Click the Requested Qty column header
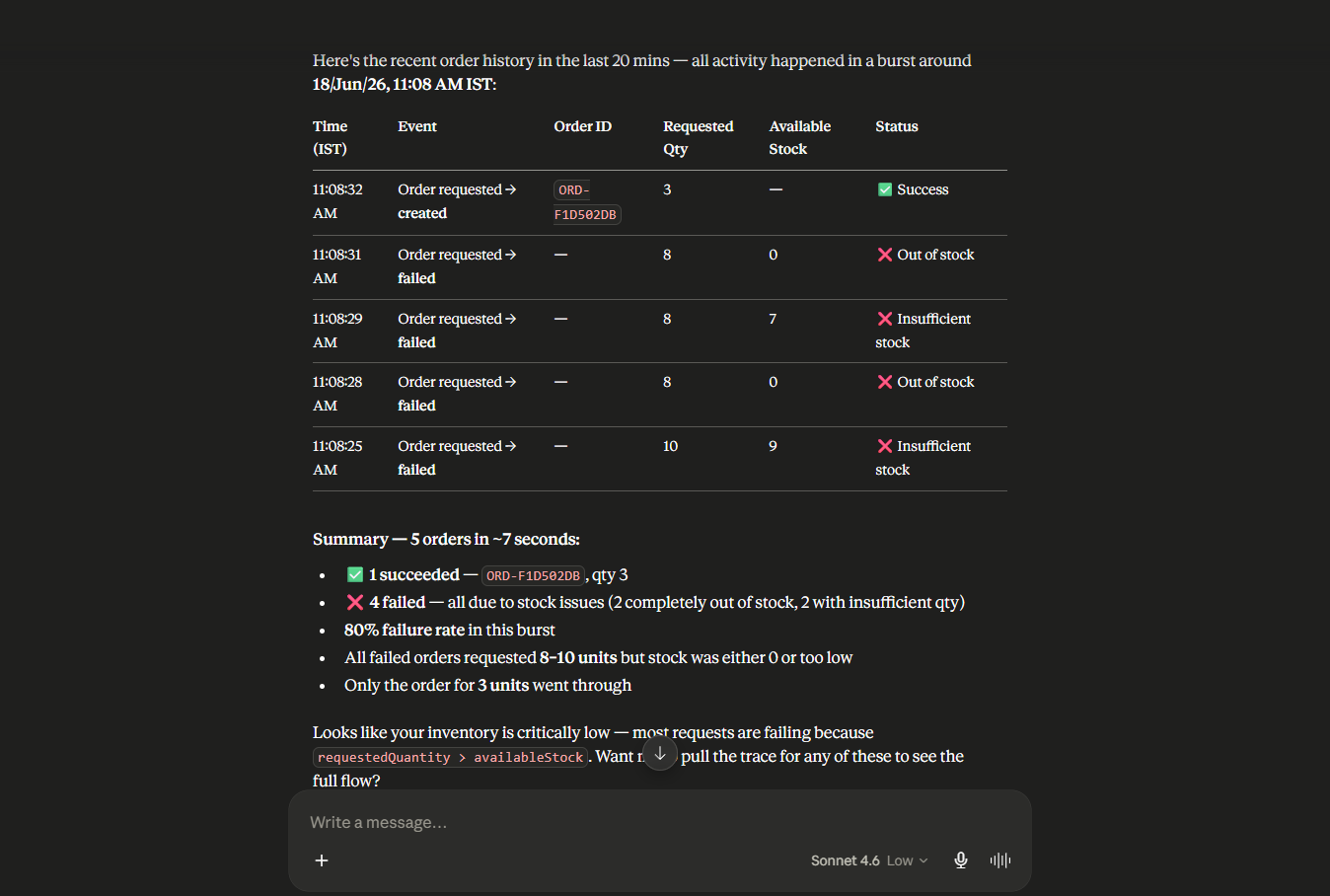This screenshot has width=1330, height=896. coord(699,137)
